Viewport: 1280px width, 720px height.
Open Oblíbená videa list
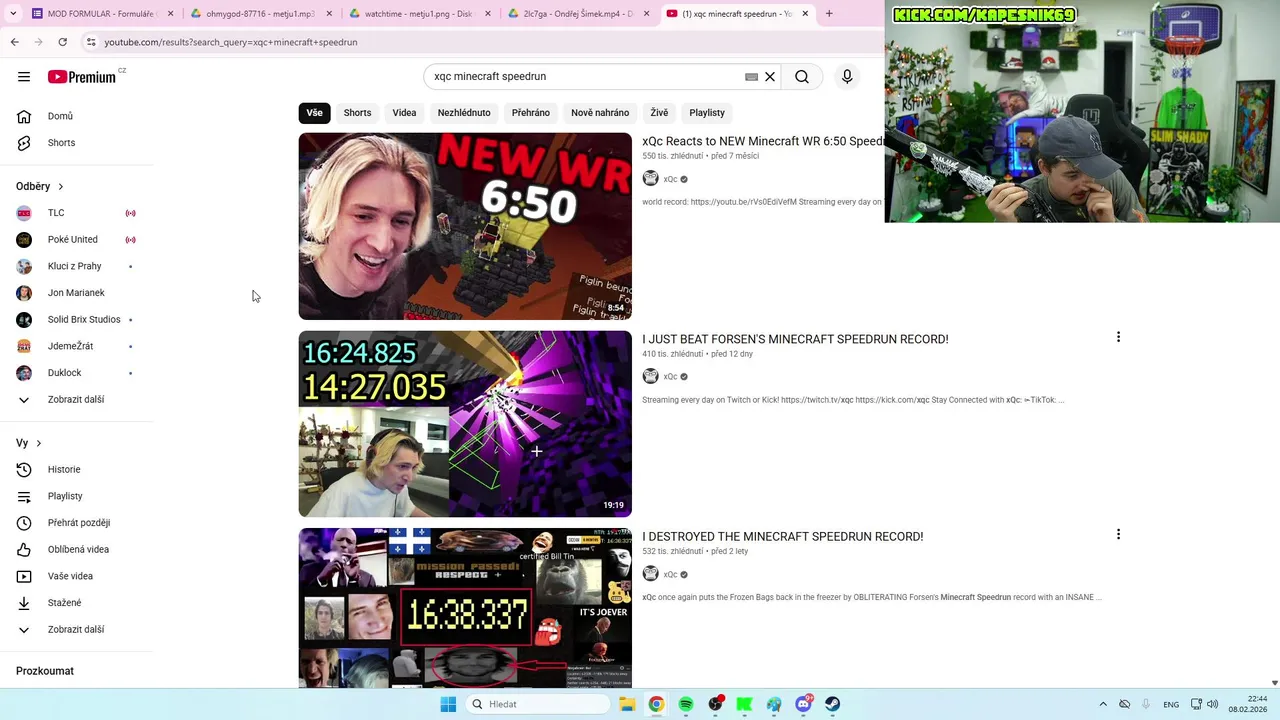77,550
